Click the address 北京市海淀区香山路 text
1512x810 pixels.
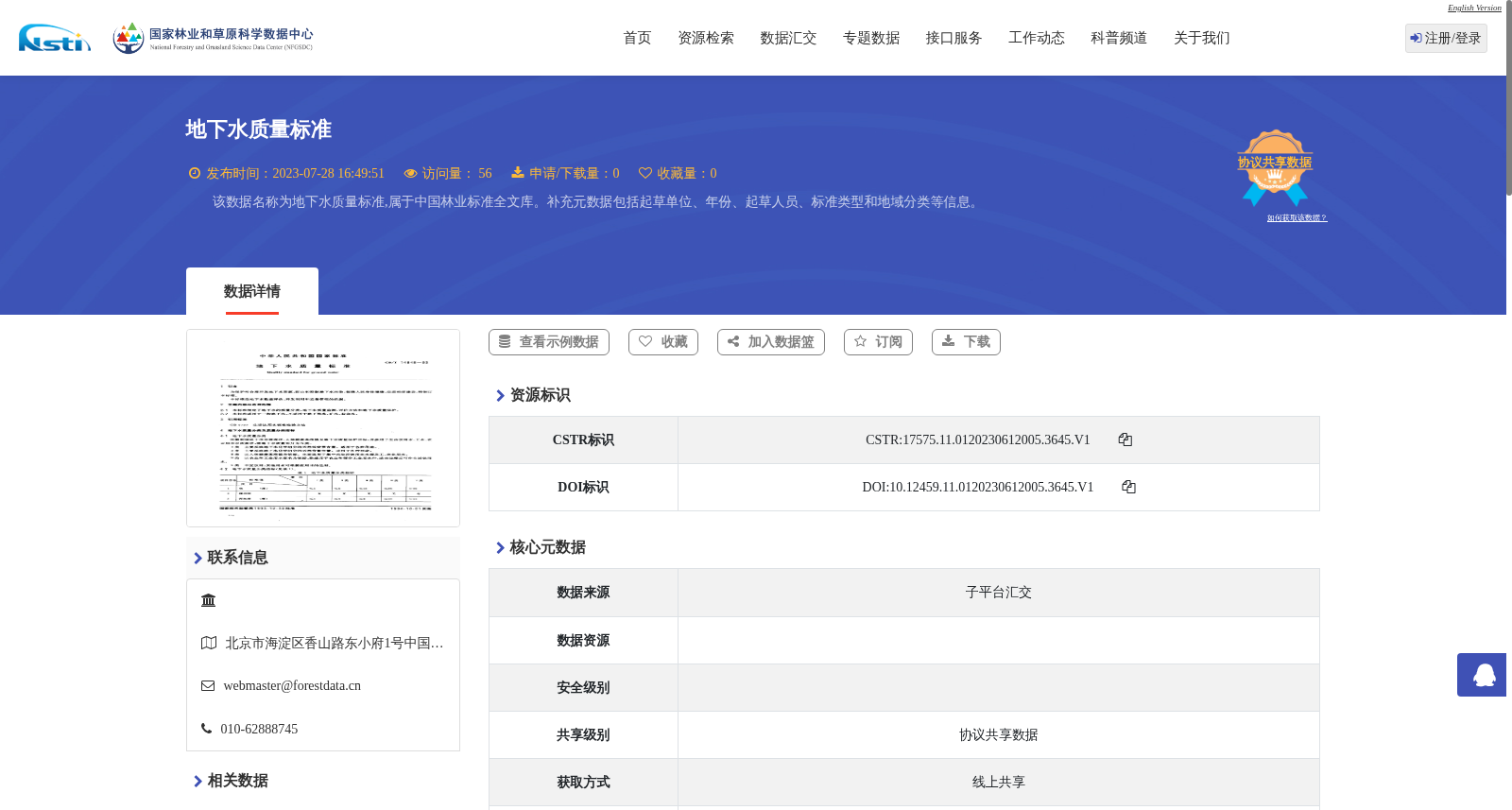(x=335, y=643)
